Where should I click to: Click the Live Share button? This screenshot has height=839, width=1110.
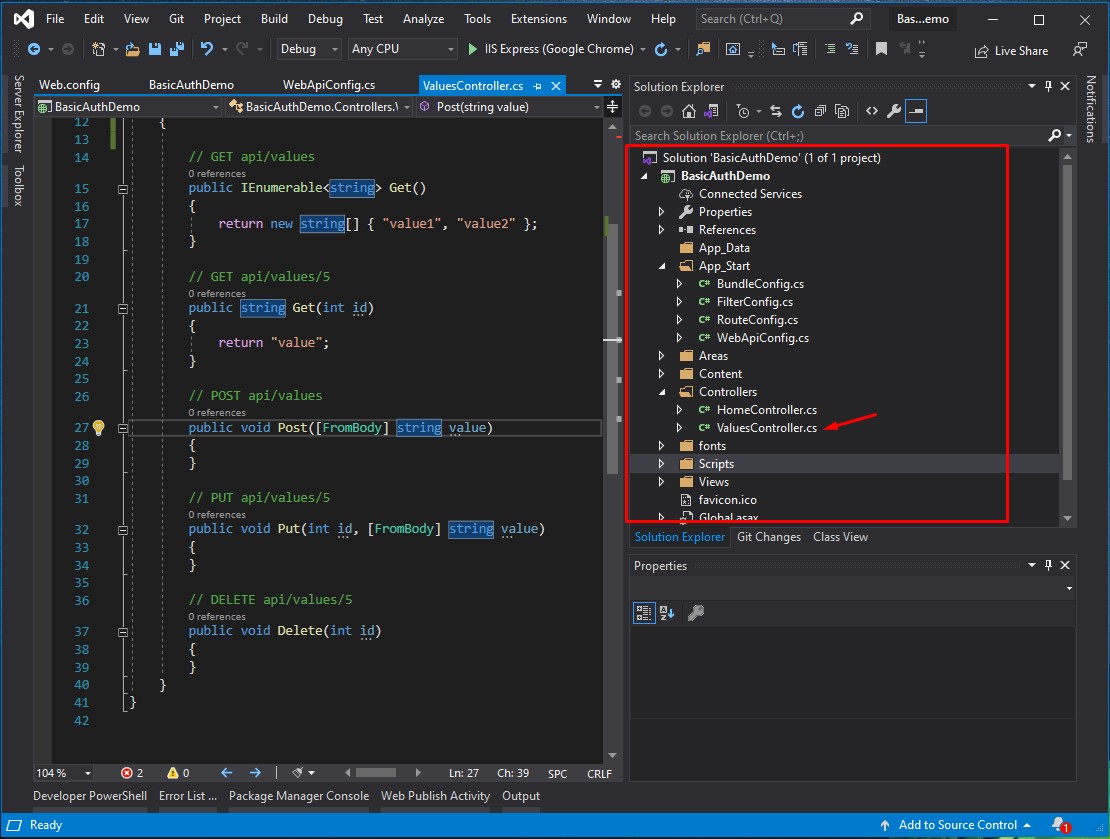coord(1012,50)
